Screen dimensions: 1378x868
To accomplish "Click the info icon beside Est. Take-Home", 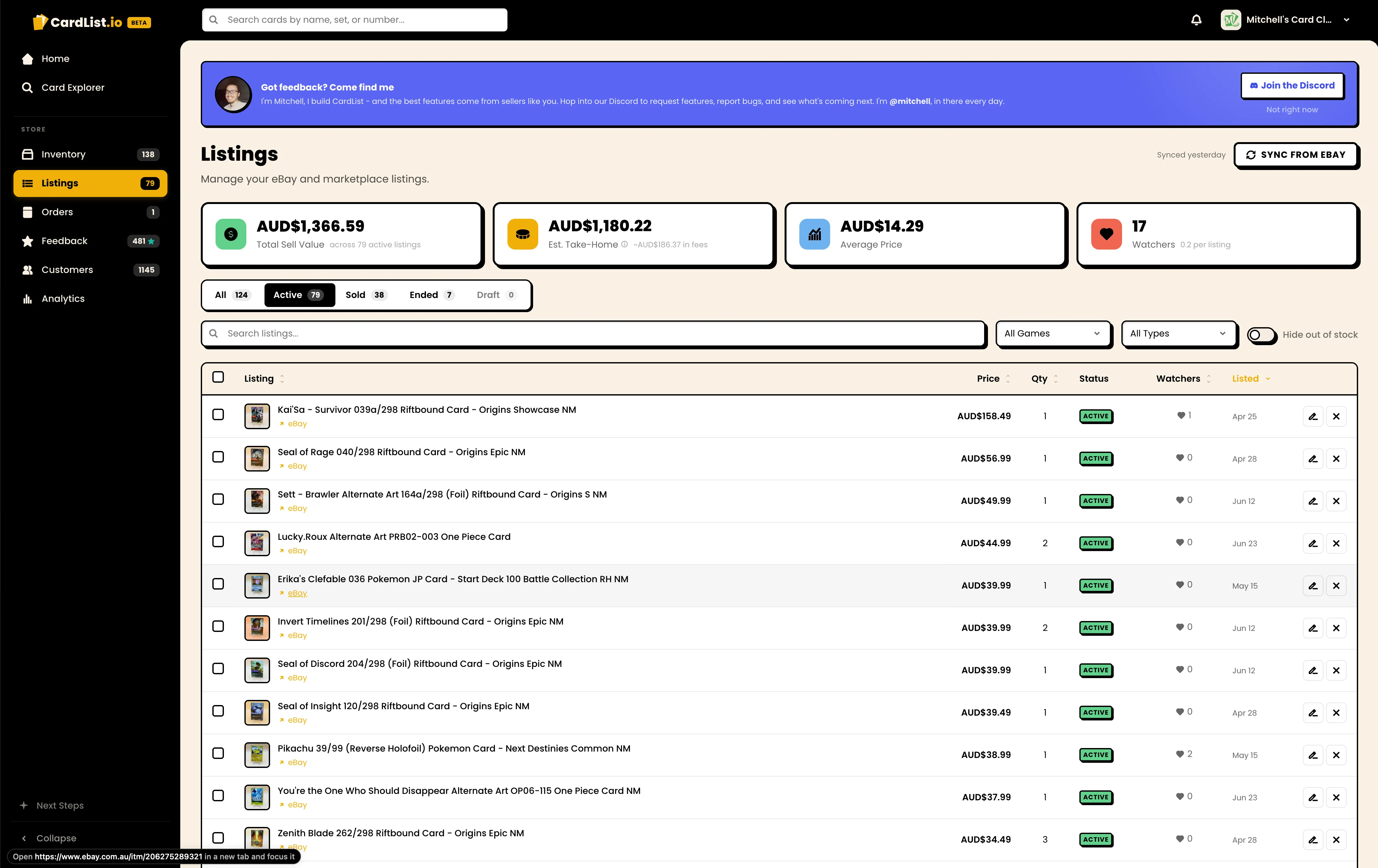I will click(624, 244).
